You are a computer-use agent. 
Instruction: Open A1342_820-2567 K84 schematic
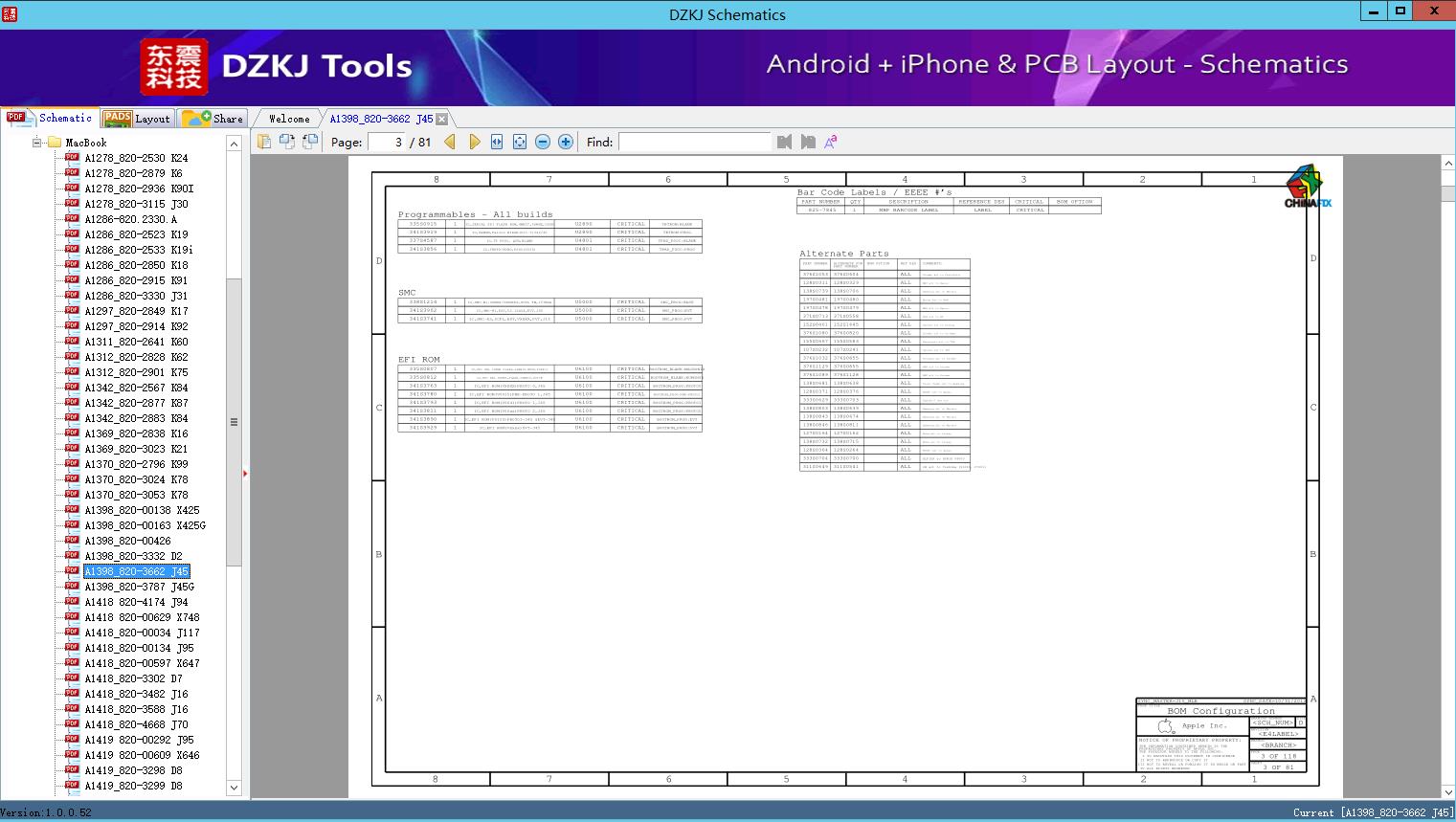(136, 388)
